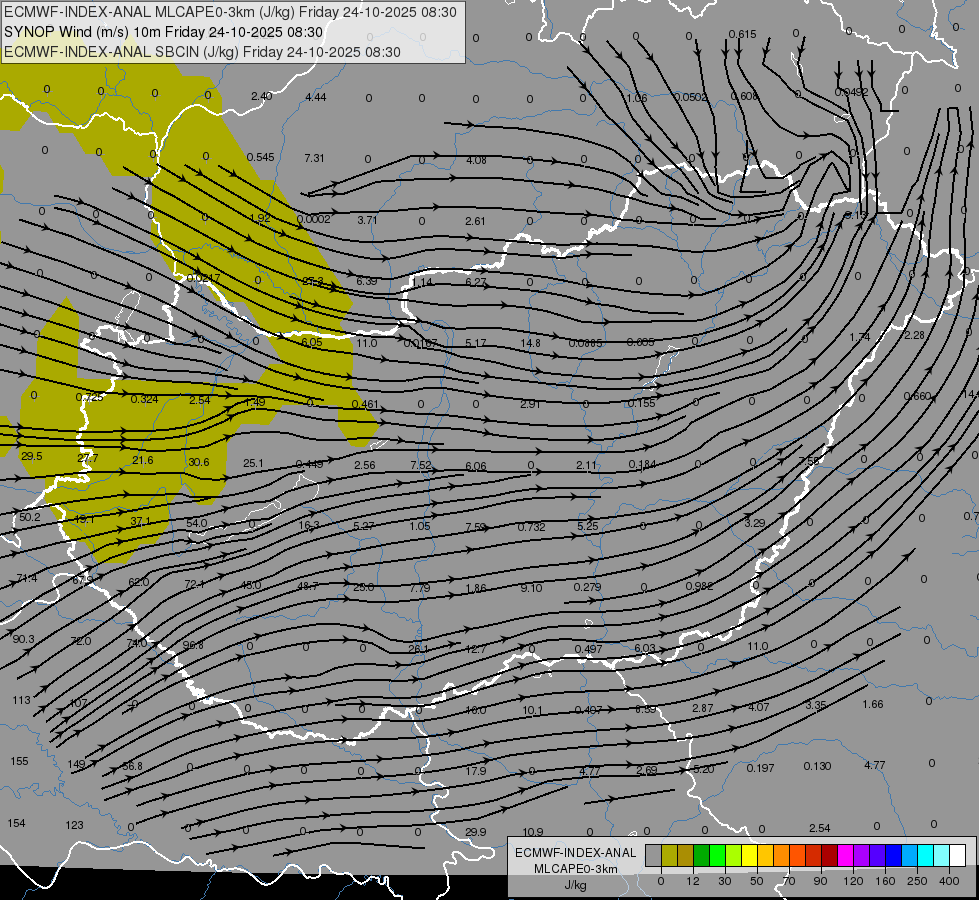This screenshot has width=979, height=900.
Task: Click the map value 0.130
Action: point(817,766)
